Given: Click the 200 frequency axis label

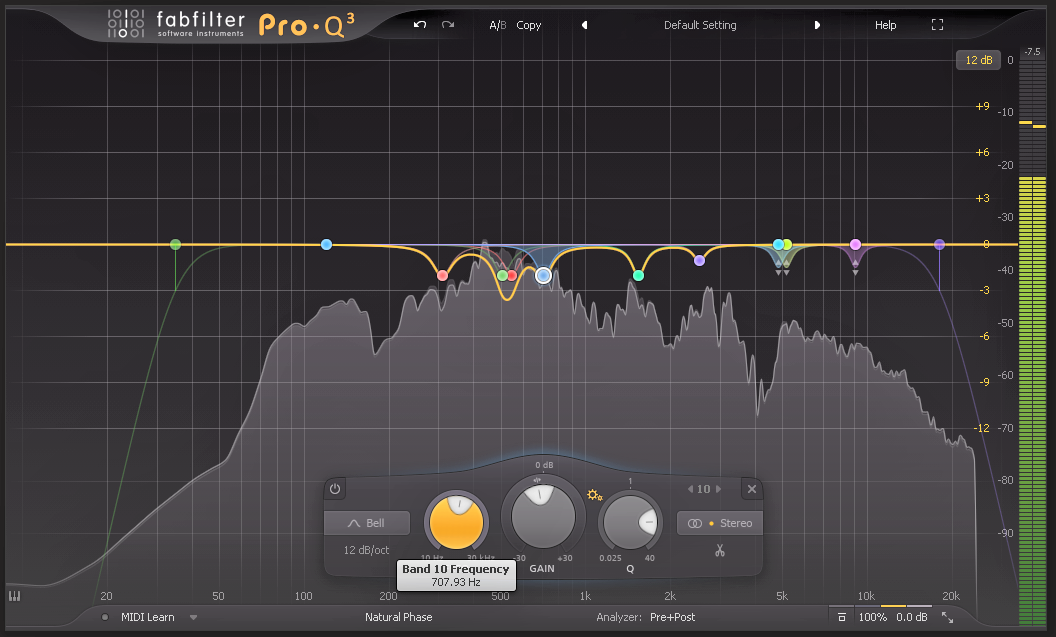Looking at the screenshot, I should click(389, 596).
